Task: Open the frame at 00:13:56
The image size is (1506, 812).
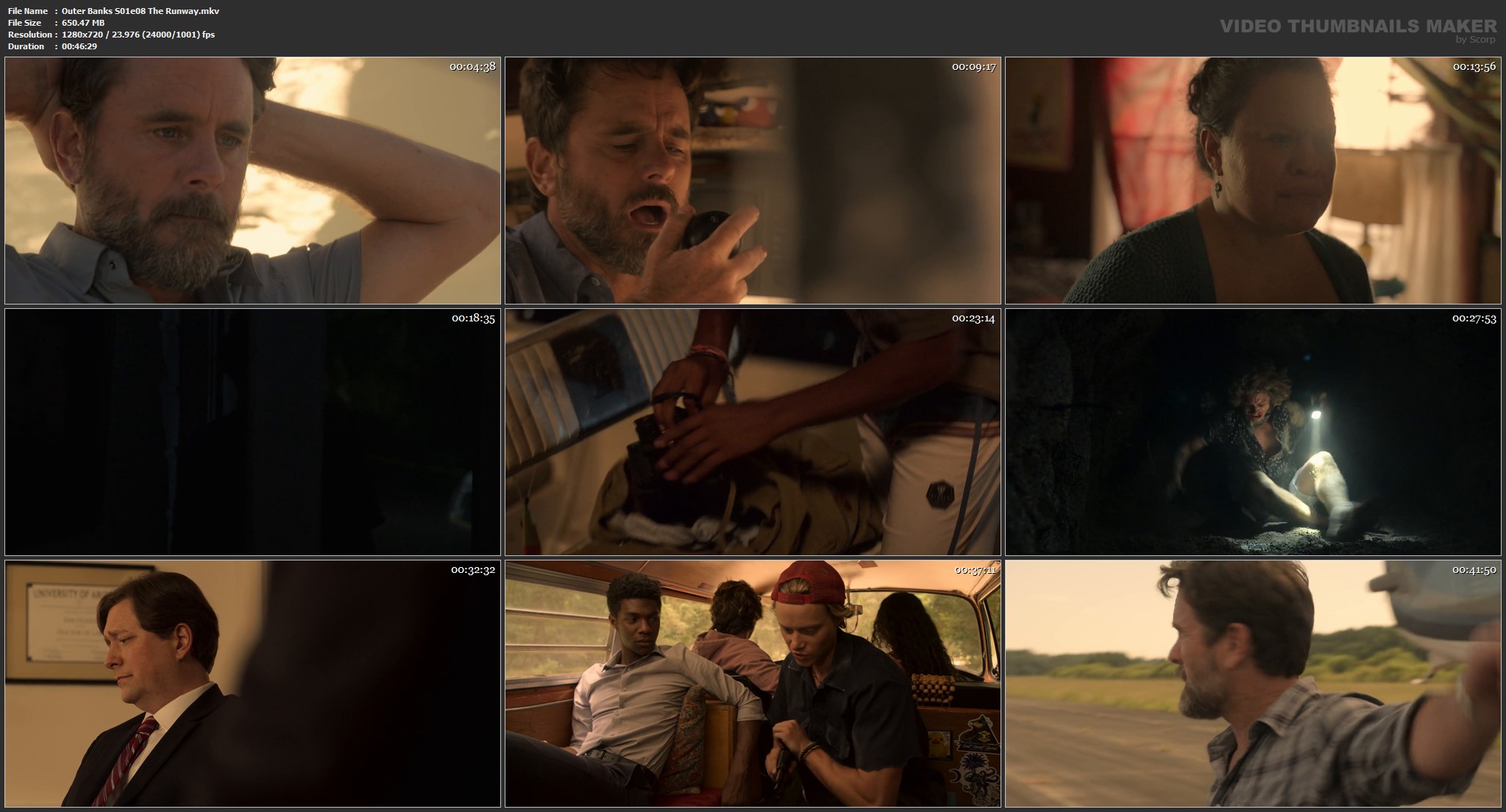Action: 1253,181
